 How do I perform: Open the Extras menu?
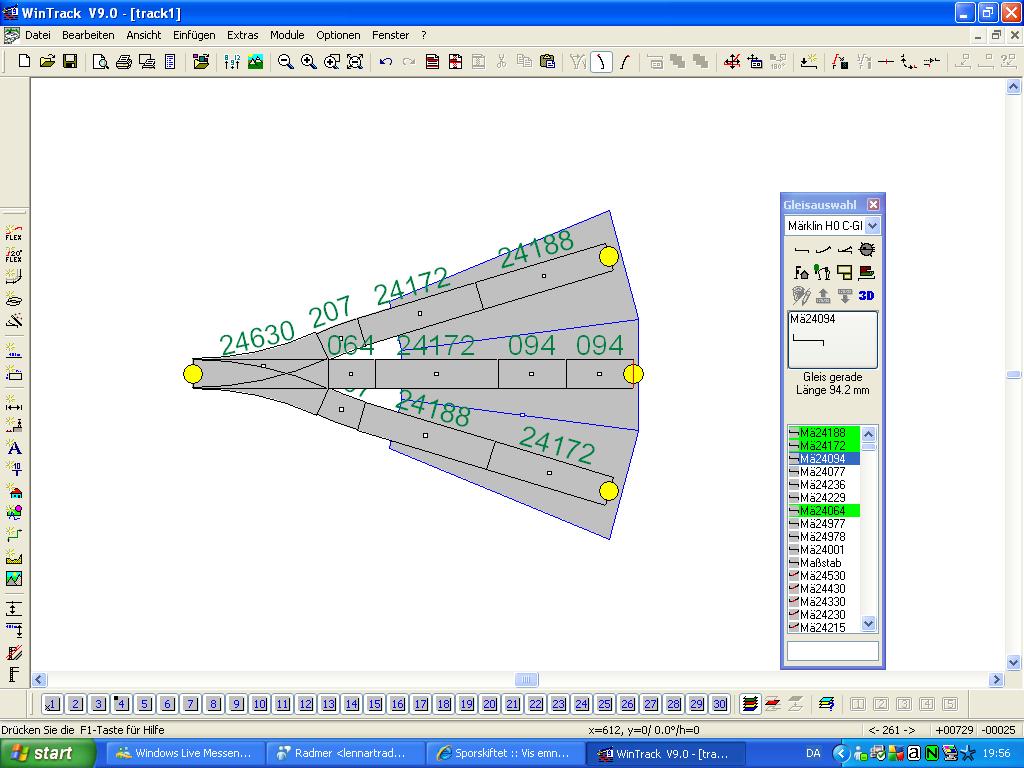click(242, 35)
